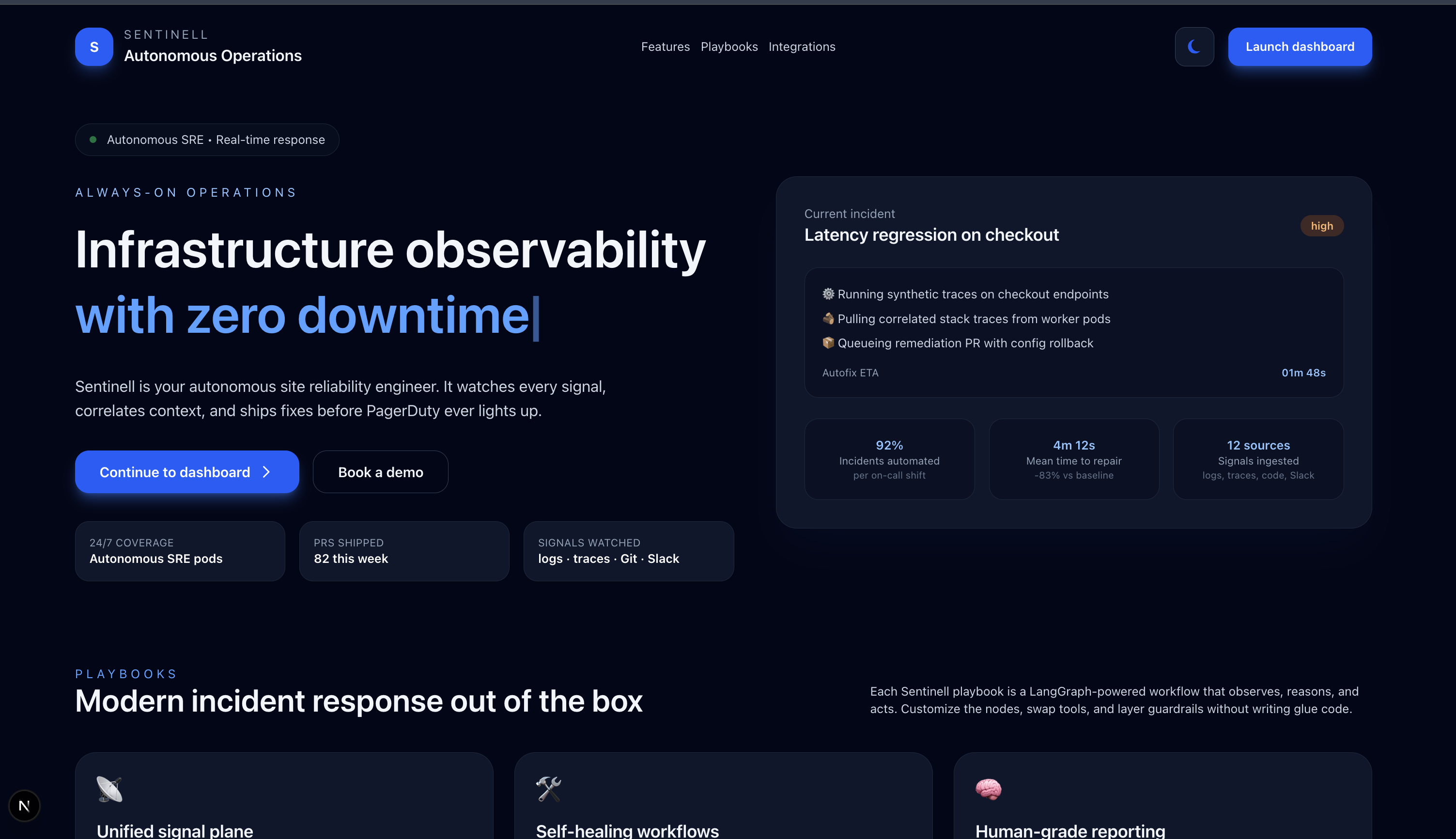Open the Integrations nav link
The width and height of the screenshot is (1456, 839).
(802, 47)
